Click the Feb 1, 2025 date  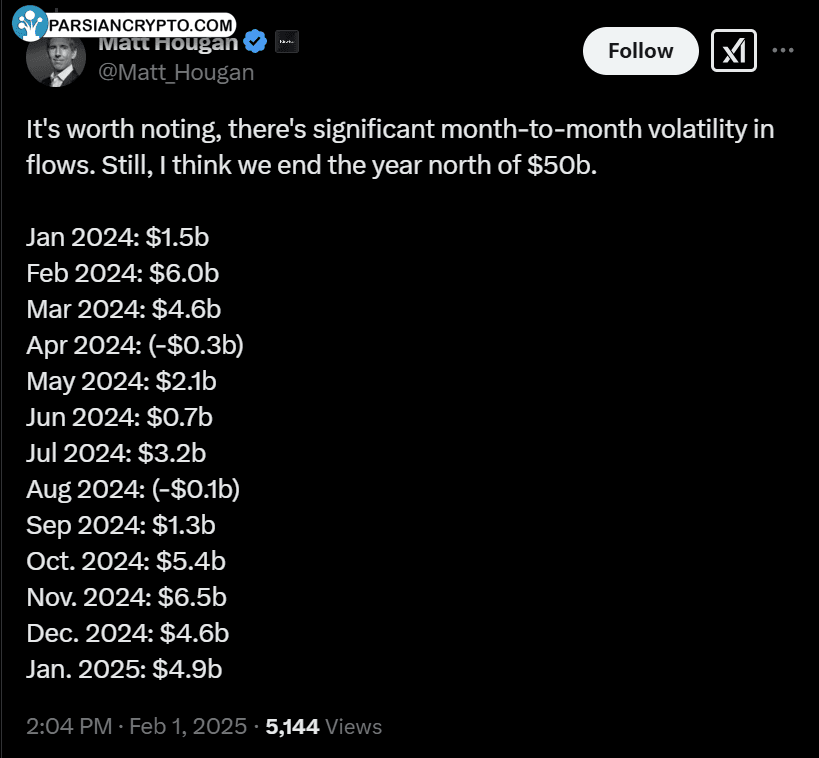[x=188, y=727]
